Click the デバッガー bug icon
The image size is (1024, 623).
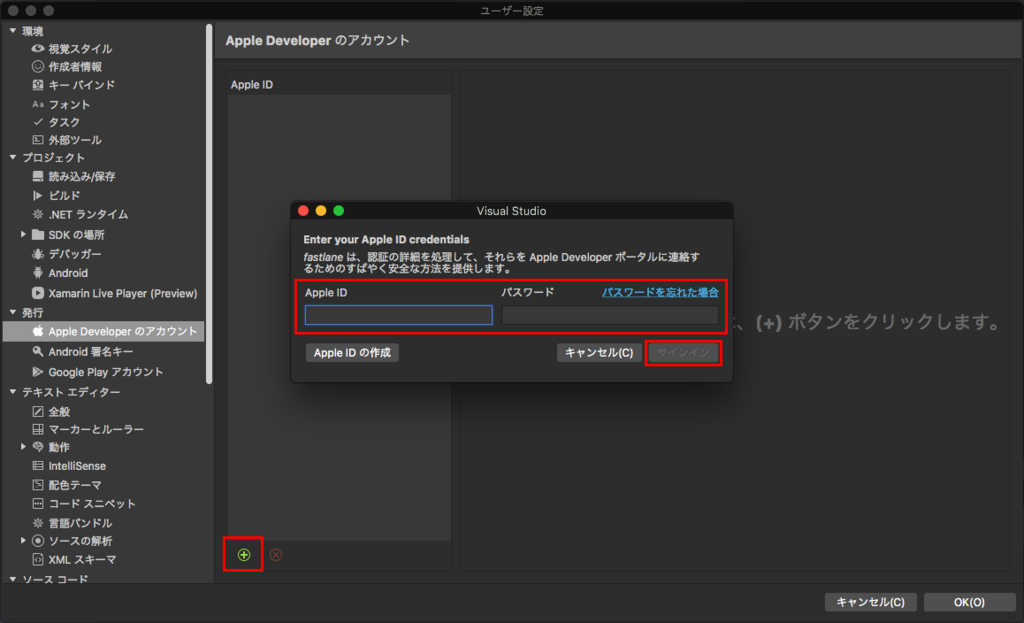[38, 254]
